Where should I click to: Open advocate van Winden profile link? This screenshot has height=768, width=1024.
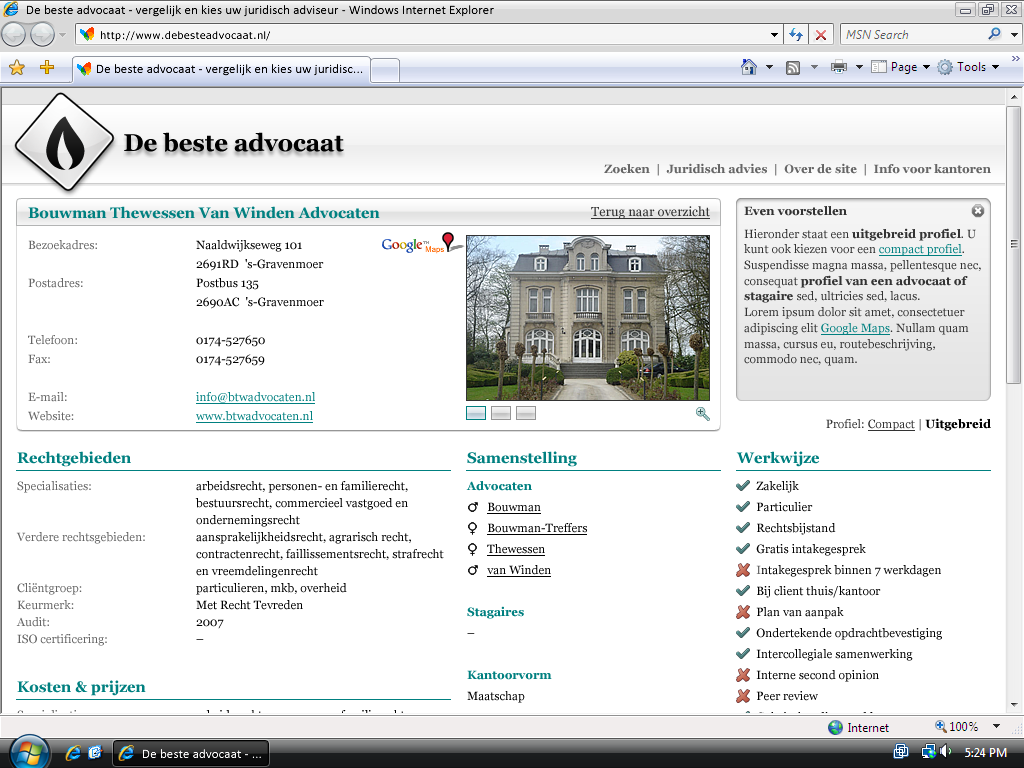tap(519, 570)
